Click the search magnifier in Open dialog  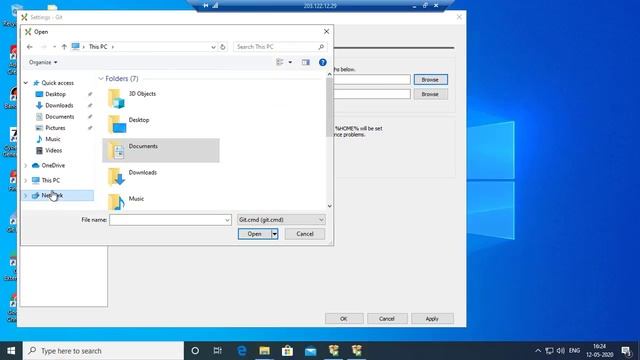point(321,47)
